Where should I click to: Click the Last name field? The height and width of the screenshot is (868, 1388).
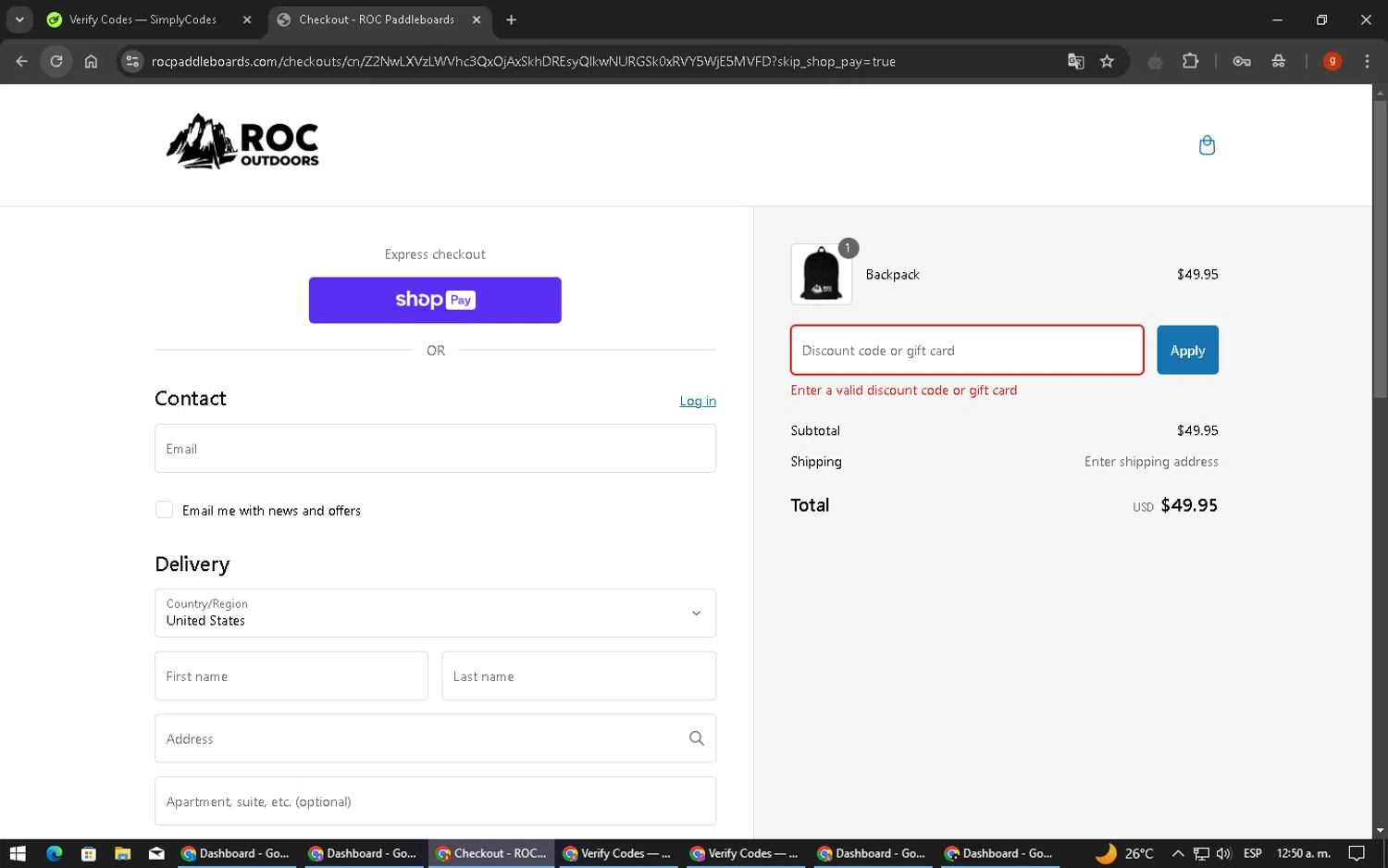579,676
